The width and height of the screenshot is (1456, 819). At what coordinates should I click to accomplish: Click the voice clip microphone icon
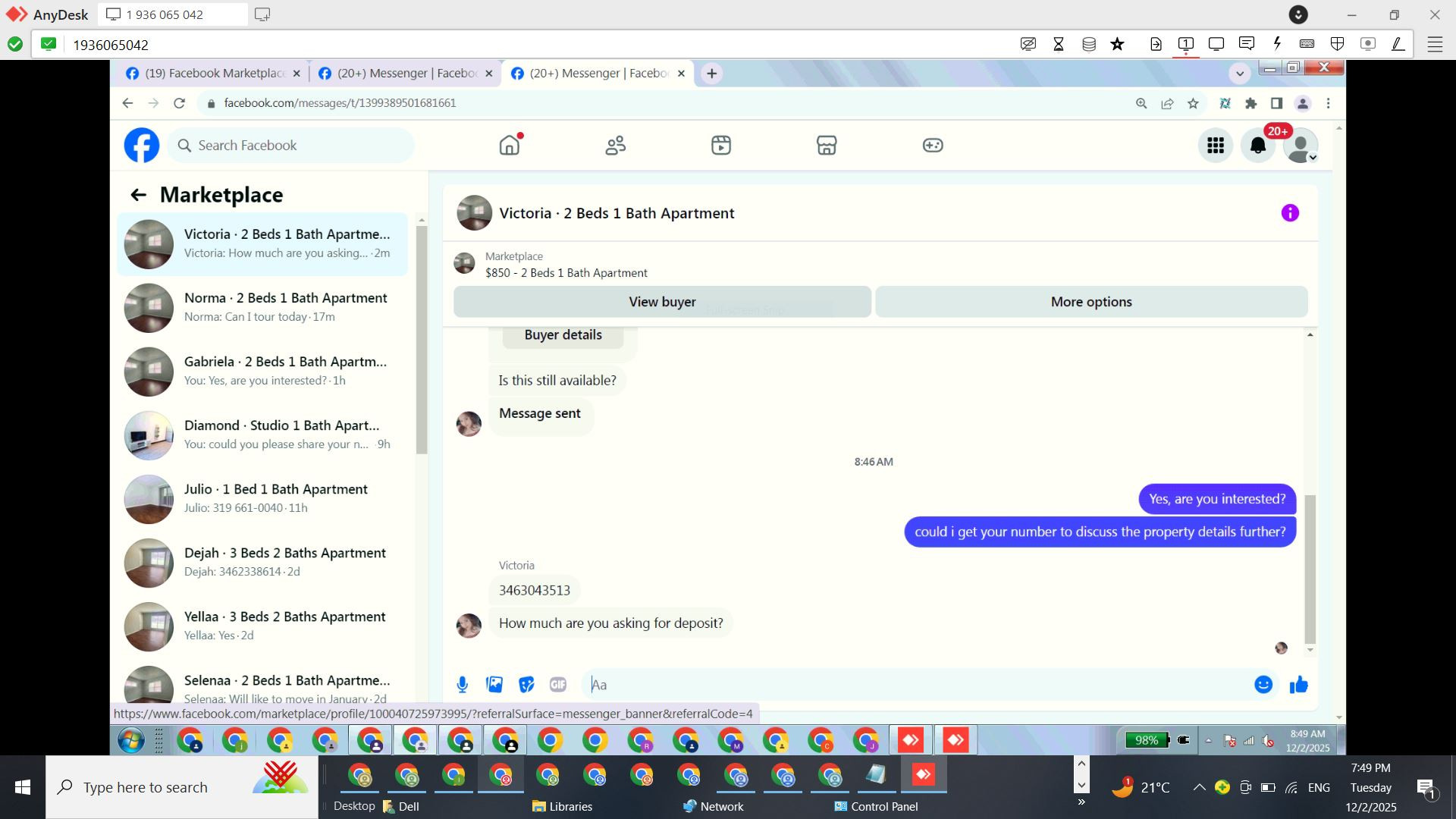[x=462, y=685]
